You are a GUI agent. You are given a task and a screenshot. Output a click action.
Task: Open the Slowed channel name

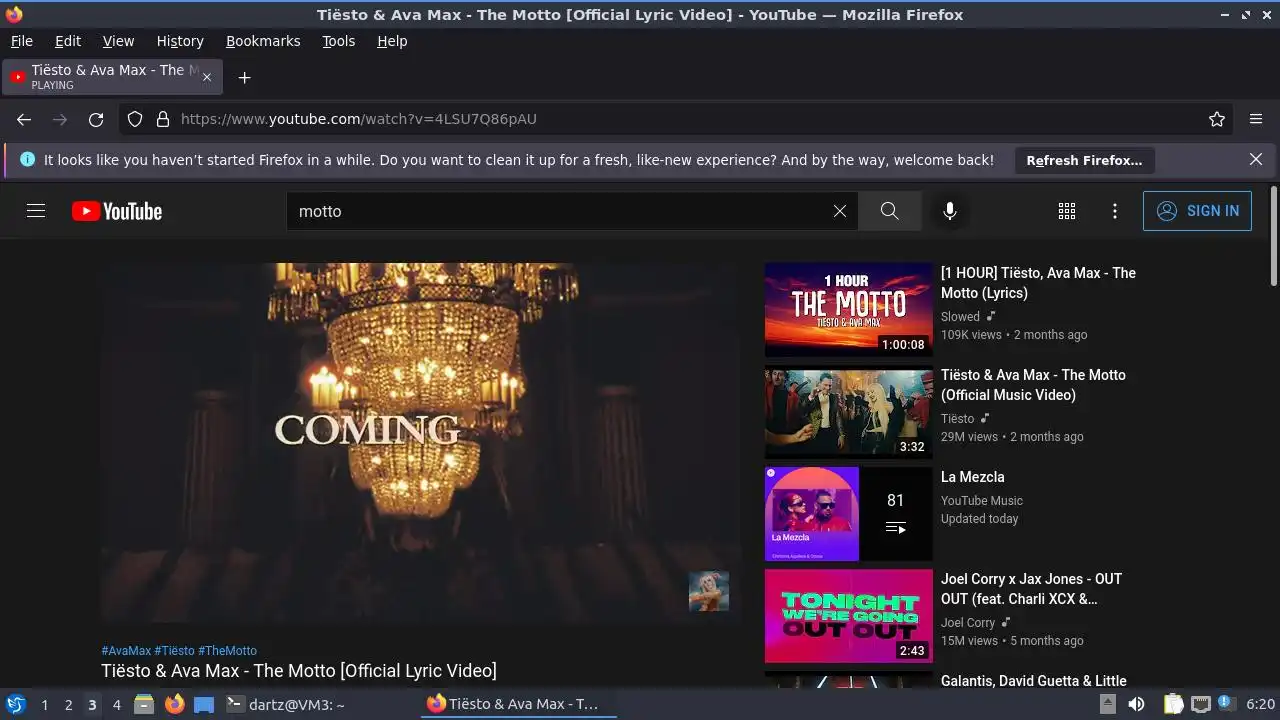(x=960, y=317)
